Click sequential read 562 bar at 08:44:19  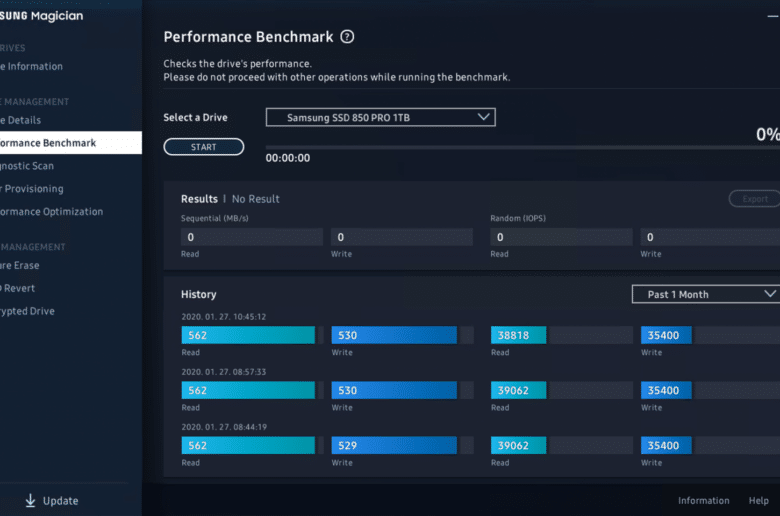click(x=248, y=445)
